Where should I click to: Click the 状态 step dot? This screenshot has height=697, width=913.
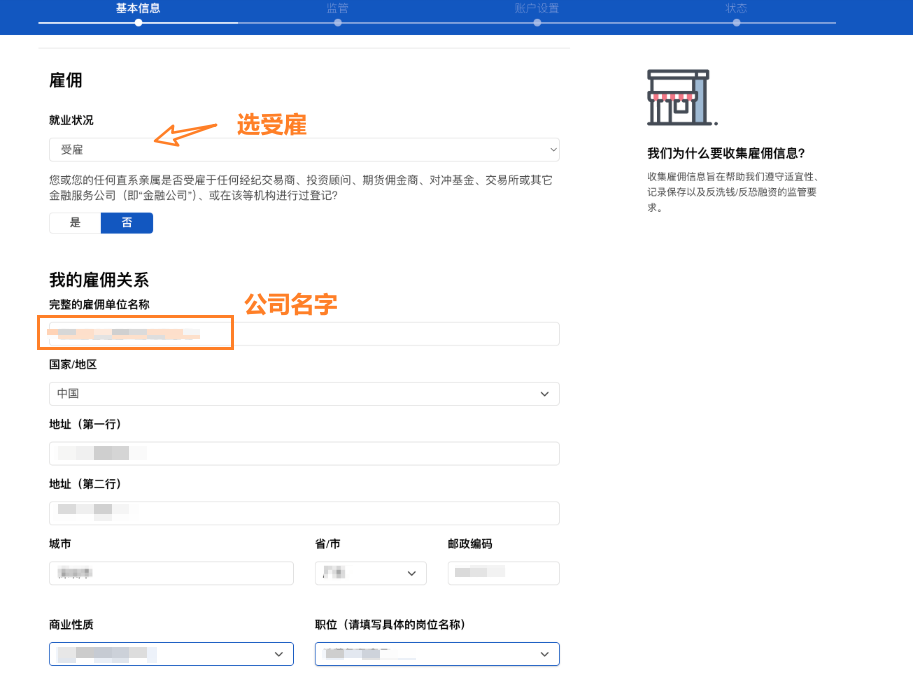tap(736, 22)
